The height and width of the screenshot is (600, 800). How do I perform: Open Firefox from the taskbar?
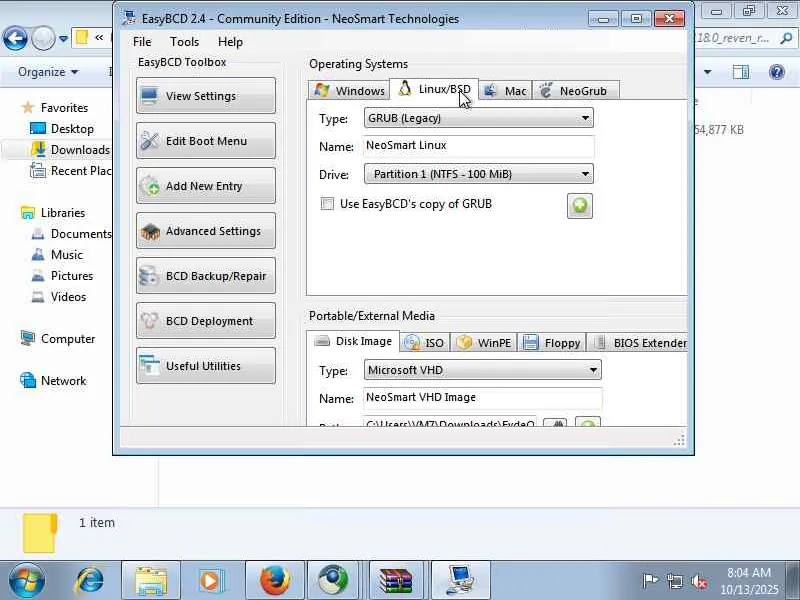click(274, 581)
